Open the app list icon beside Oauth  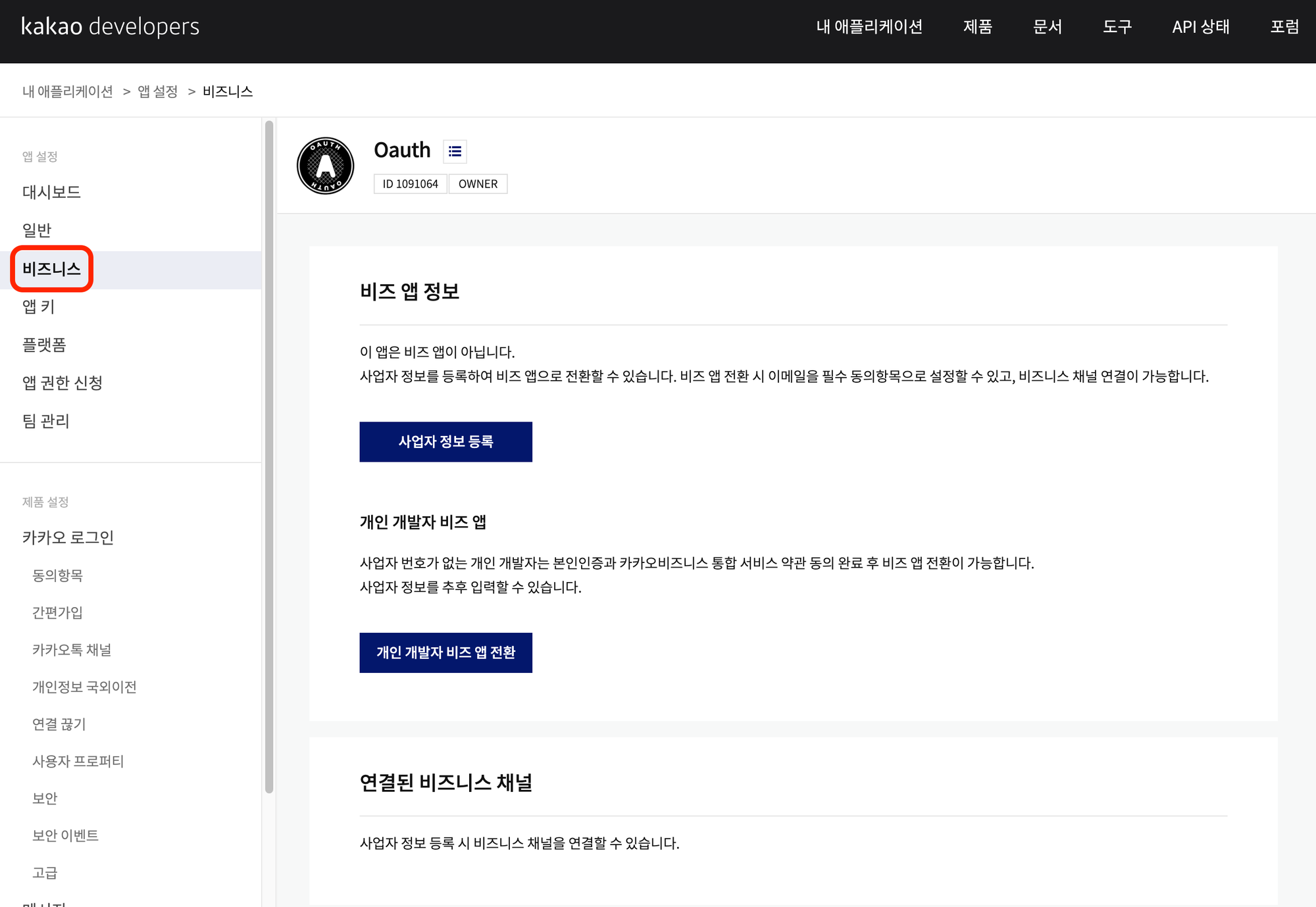point(455,151)
